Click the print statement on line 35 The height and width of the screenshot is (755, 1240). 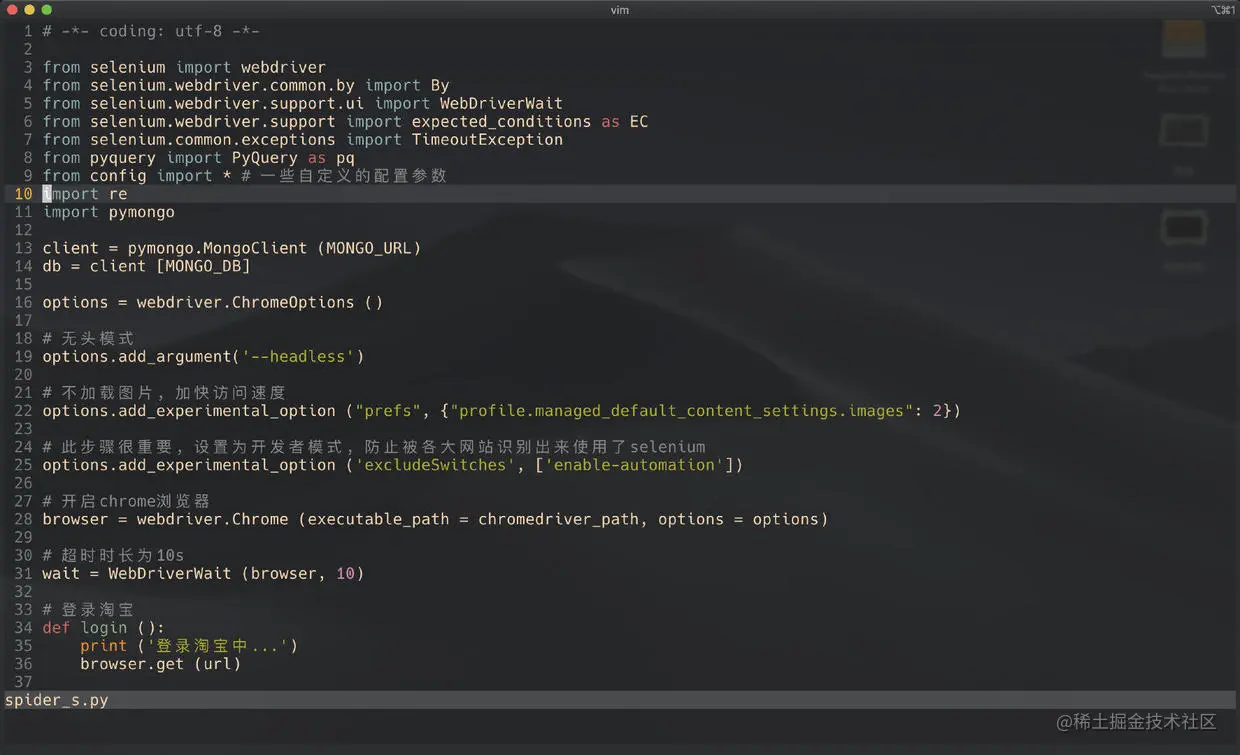click(189, 645)
